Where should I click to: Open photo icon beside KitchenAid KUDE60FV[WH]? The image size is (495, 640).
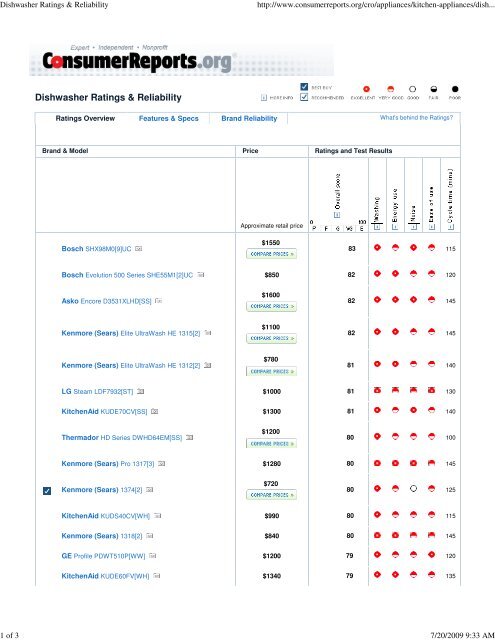157,576
